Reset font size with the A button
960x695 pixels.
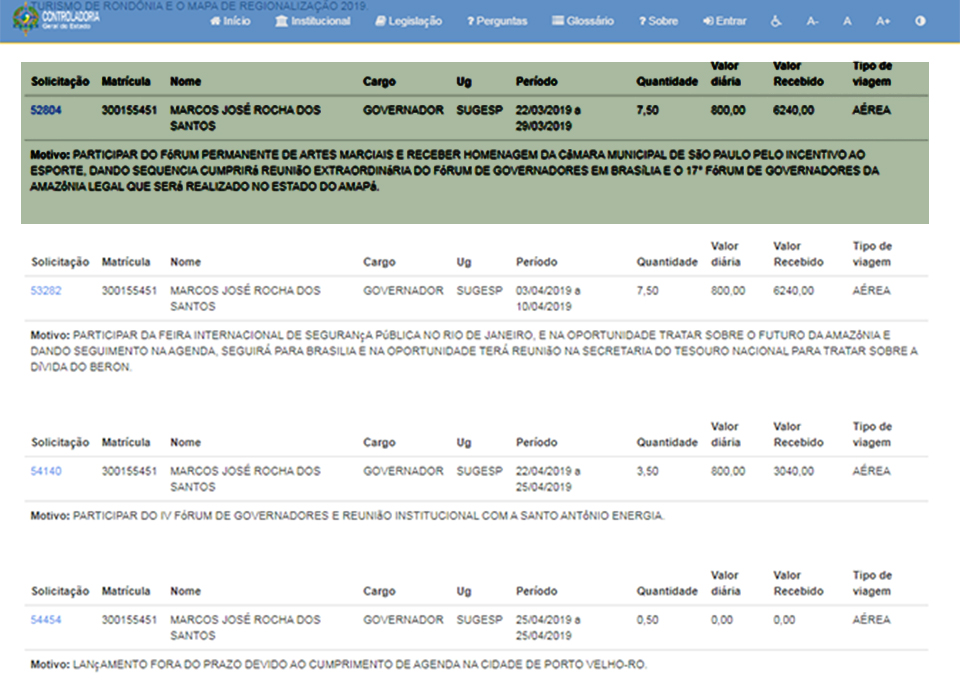click(x=847, y=21)
